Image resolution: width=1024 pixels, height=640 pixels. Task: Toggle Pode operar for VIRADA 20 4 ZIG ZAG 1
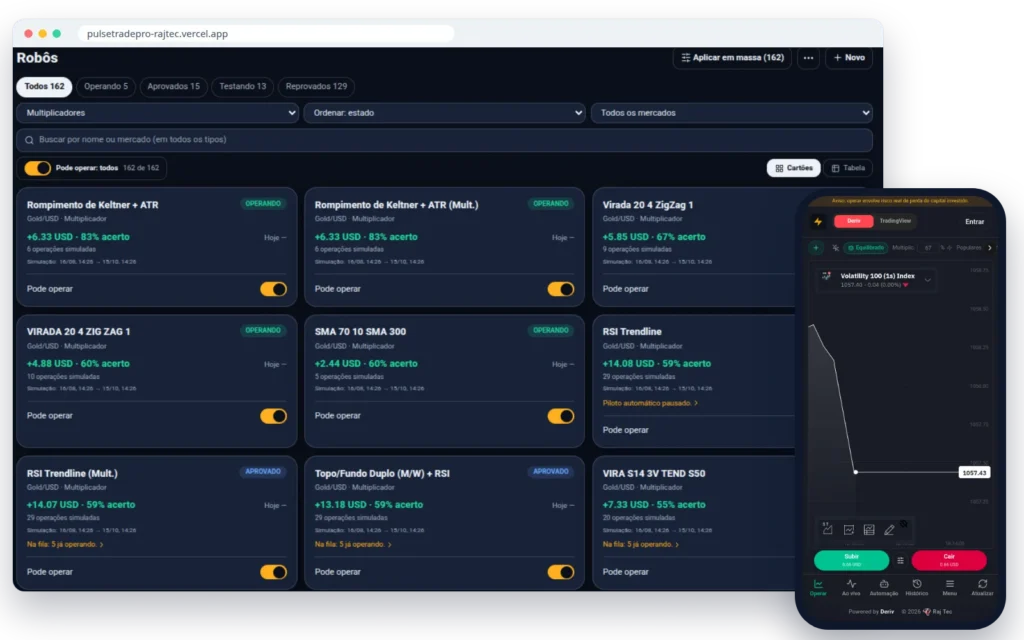click(273, 415)
